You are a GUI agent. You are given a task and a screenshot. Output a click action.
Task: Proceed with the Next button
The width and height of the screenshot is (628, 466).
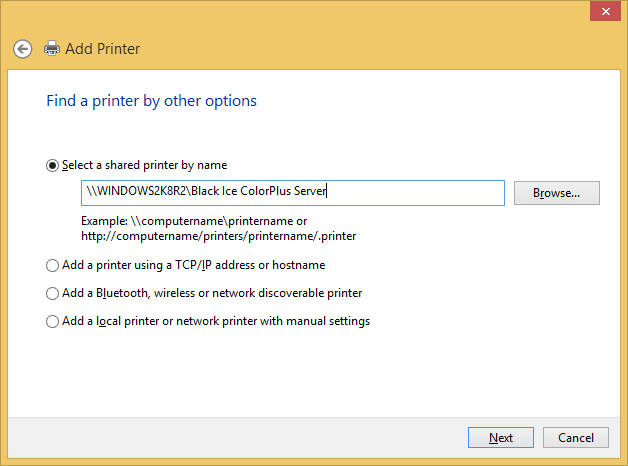501,438
